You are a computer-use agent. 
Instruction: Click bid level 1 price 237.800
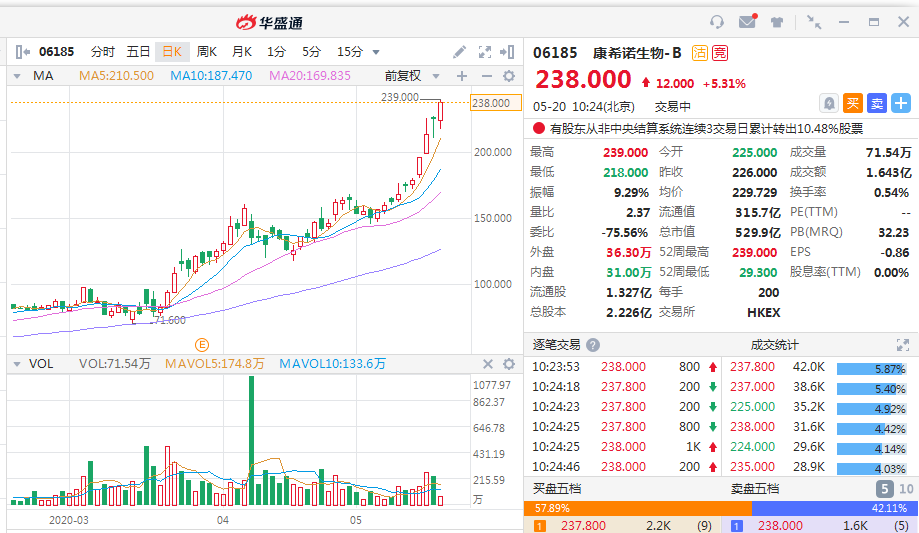click(x=583, y=525)
